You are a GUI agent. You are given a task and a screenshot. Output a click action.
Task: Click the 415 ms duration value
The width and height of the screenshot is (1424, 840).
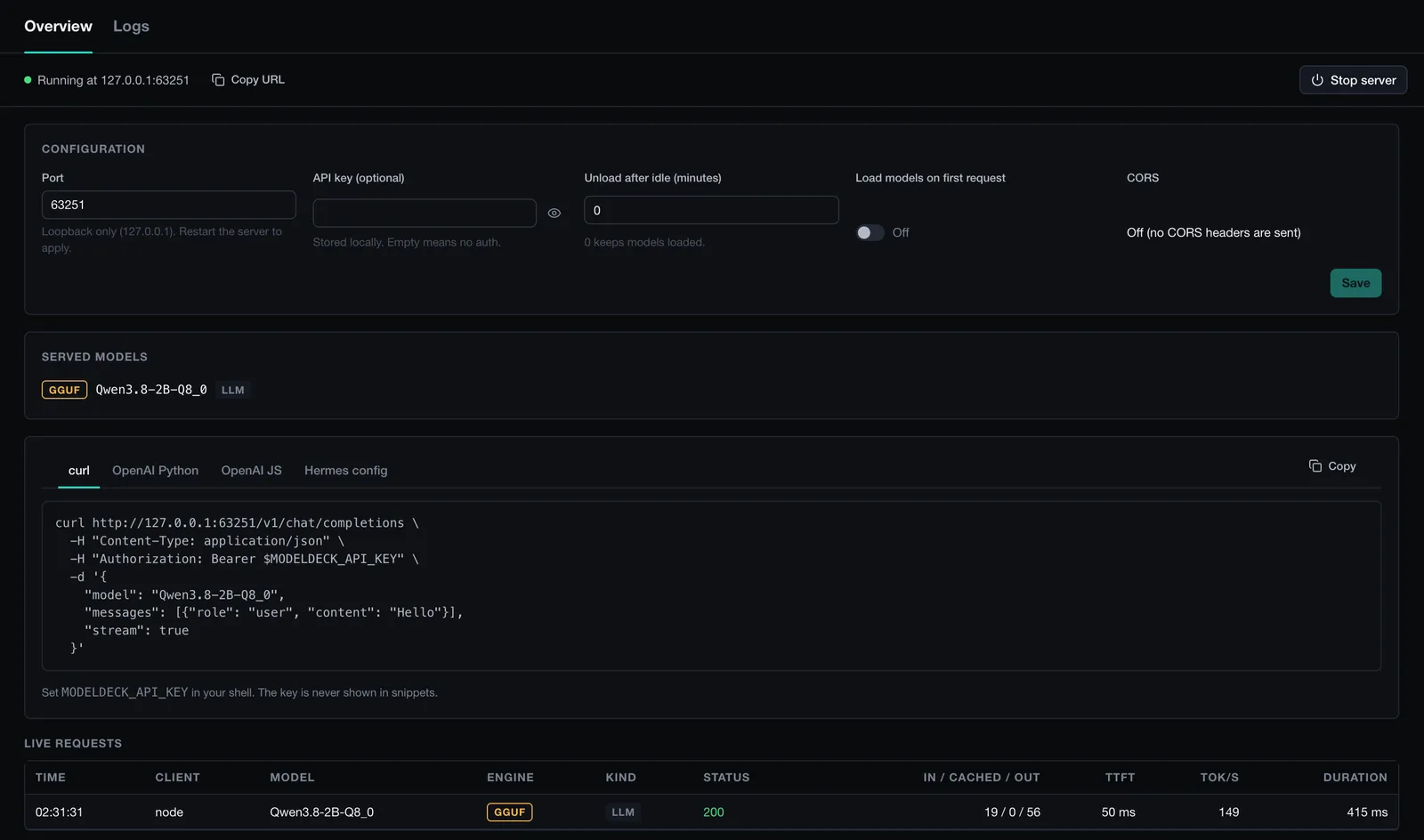(x=1367, y=812)
